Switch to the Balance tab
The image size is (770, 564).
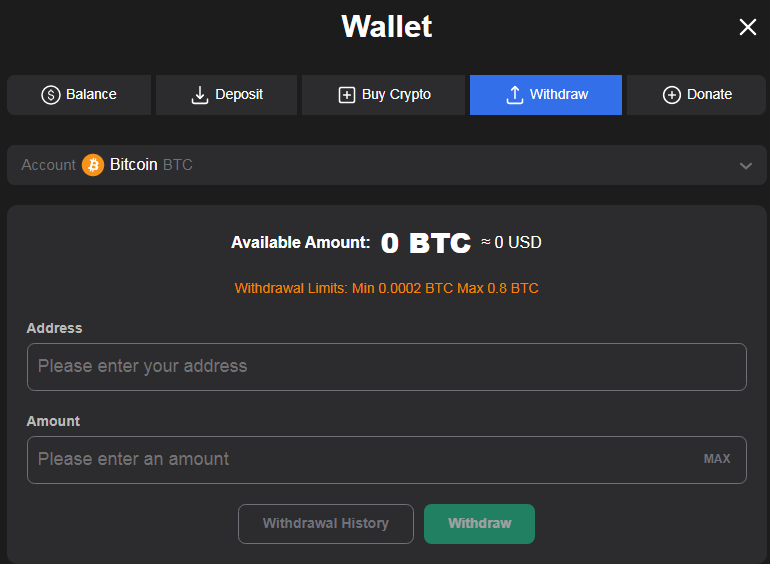pyautogui.click(x=91, y=95)
